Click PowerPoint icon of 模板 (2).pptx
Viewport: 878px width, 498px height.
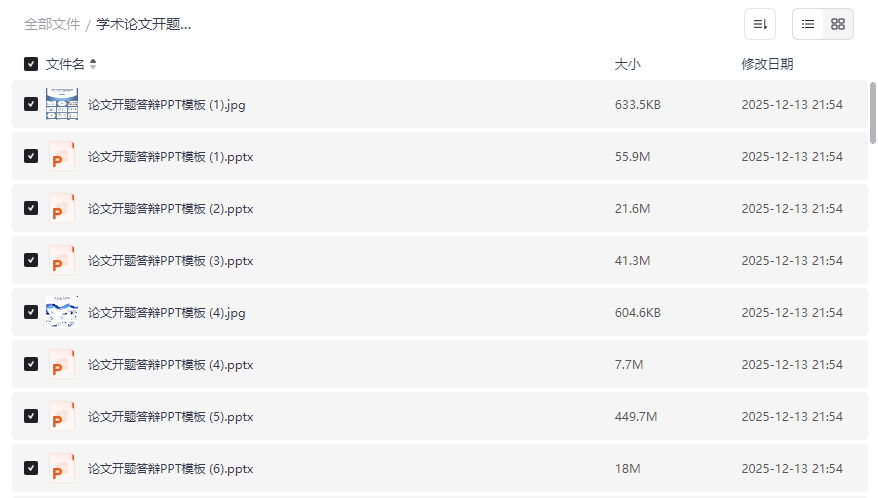pyautogui.click(x=62, y=208)
